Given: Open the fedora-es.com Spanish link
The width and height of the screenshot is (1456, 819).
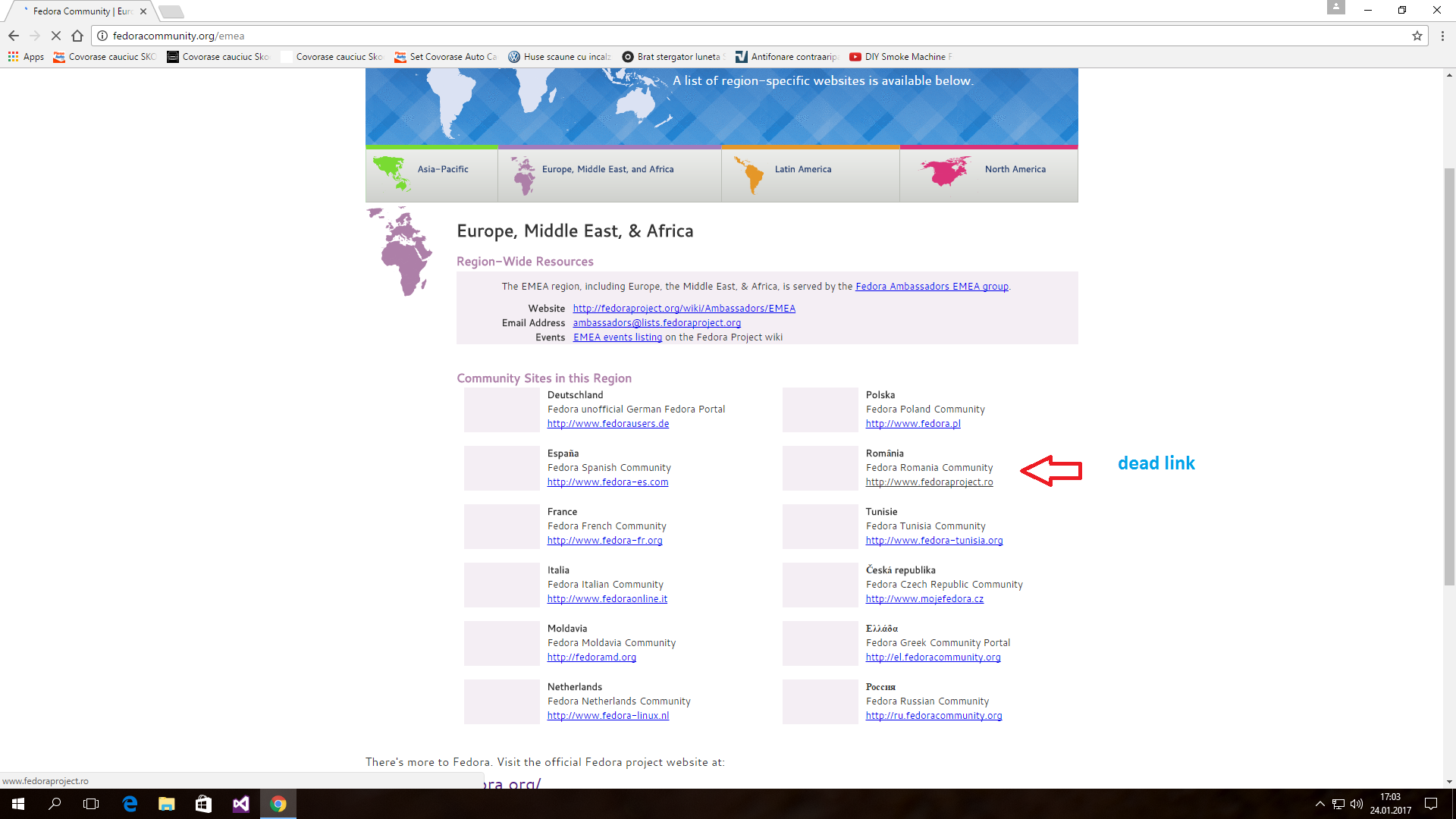Looking at the screenshot, I should pos(607,482).
